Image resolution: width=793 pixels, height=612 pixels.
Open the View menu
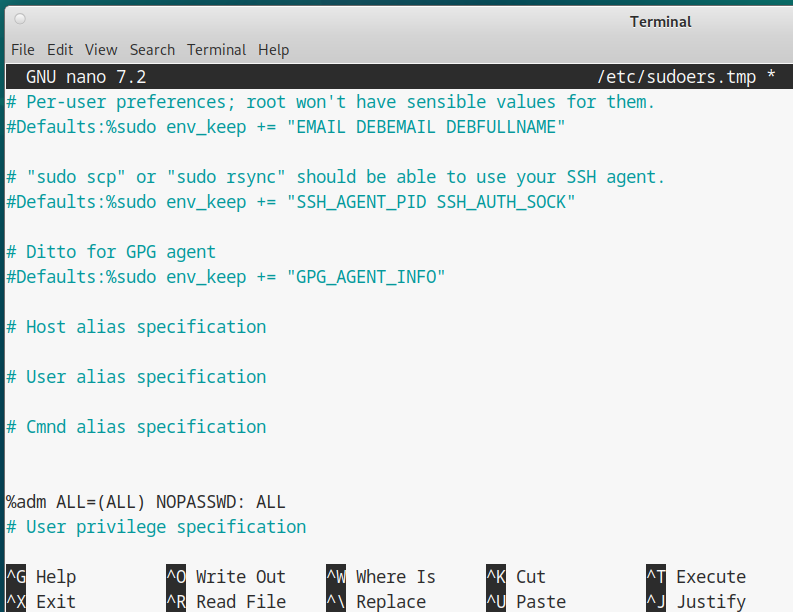pyautogui.click(x=101, y=49)
